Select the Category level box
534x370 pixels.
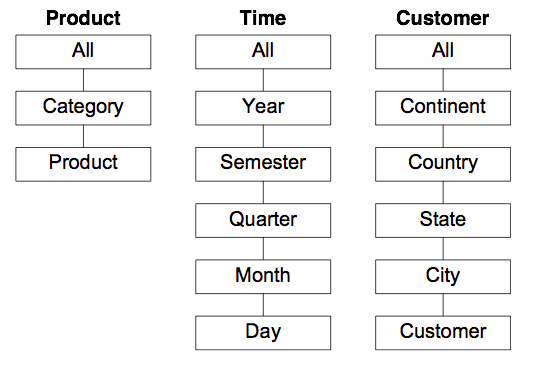(83, 108)
